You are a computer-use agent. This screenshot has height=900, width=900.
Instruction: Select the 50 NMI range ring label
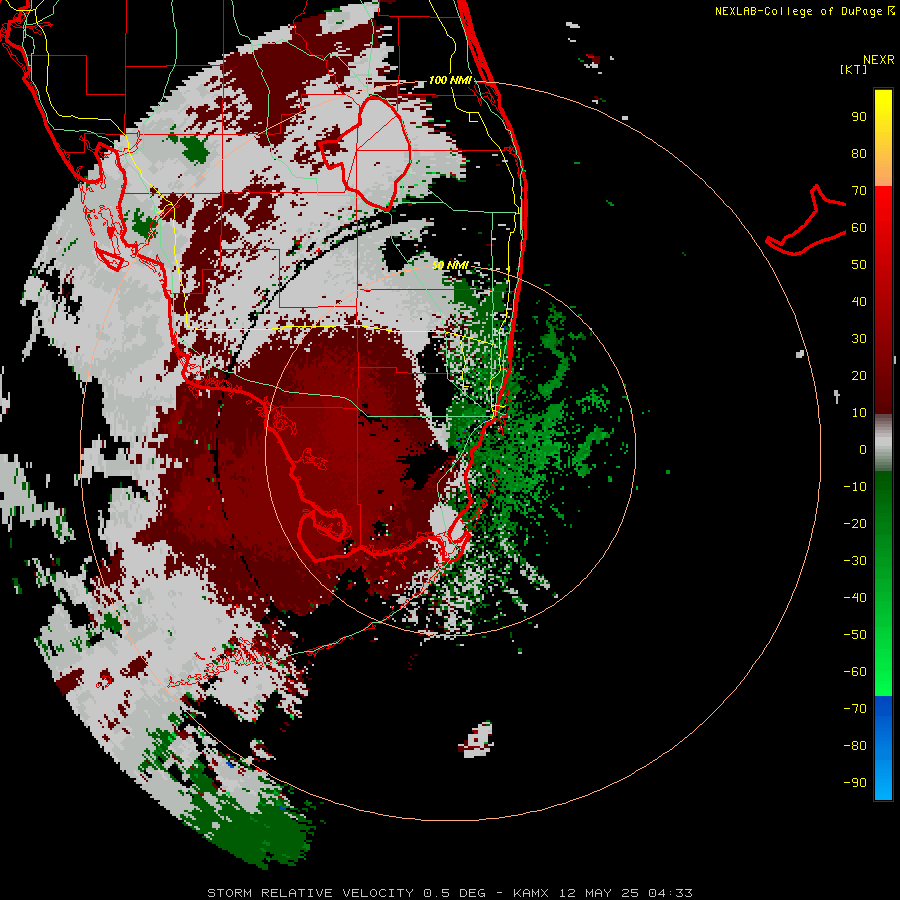point(451,265)
